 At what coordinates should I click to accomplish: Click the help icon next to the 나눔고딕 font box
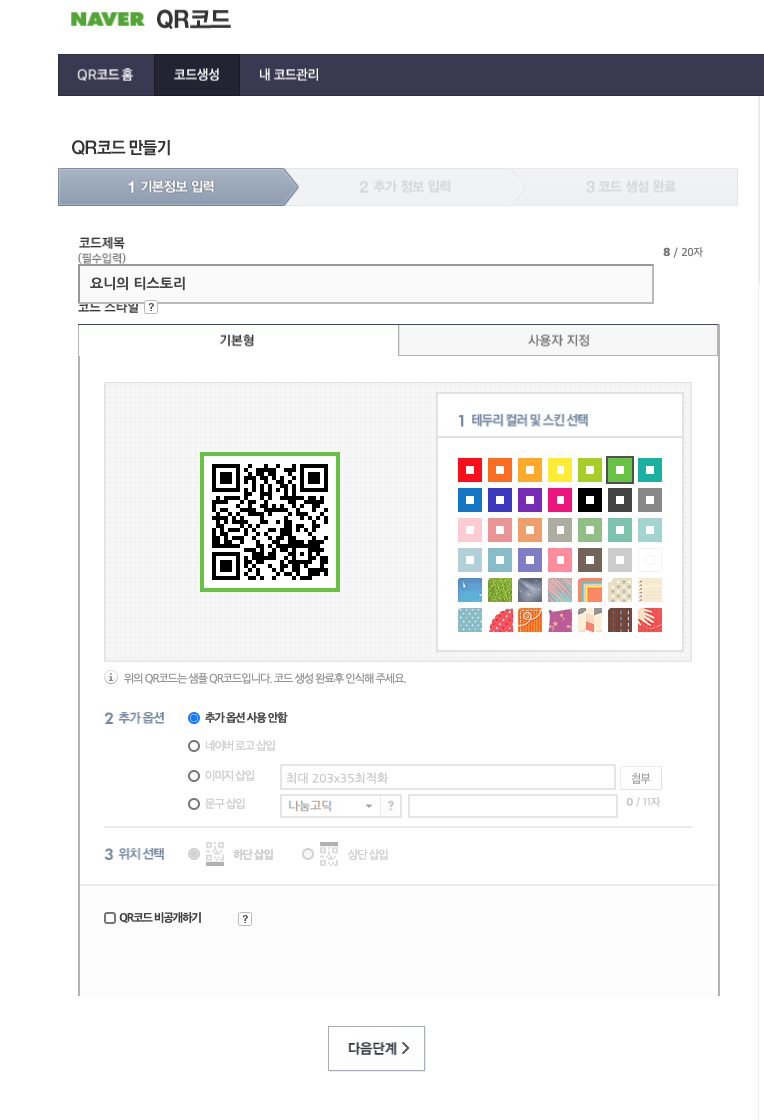(x=391, y=806)
